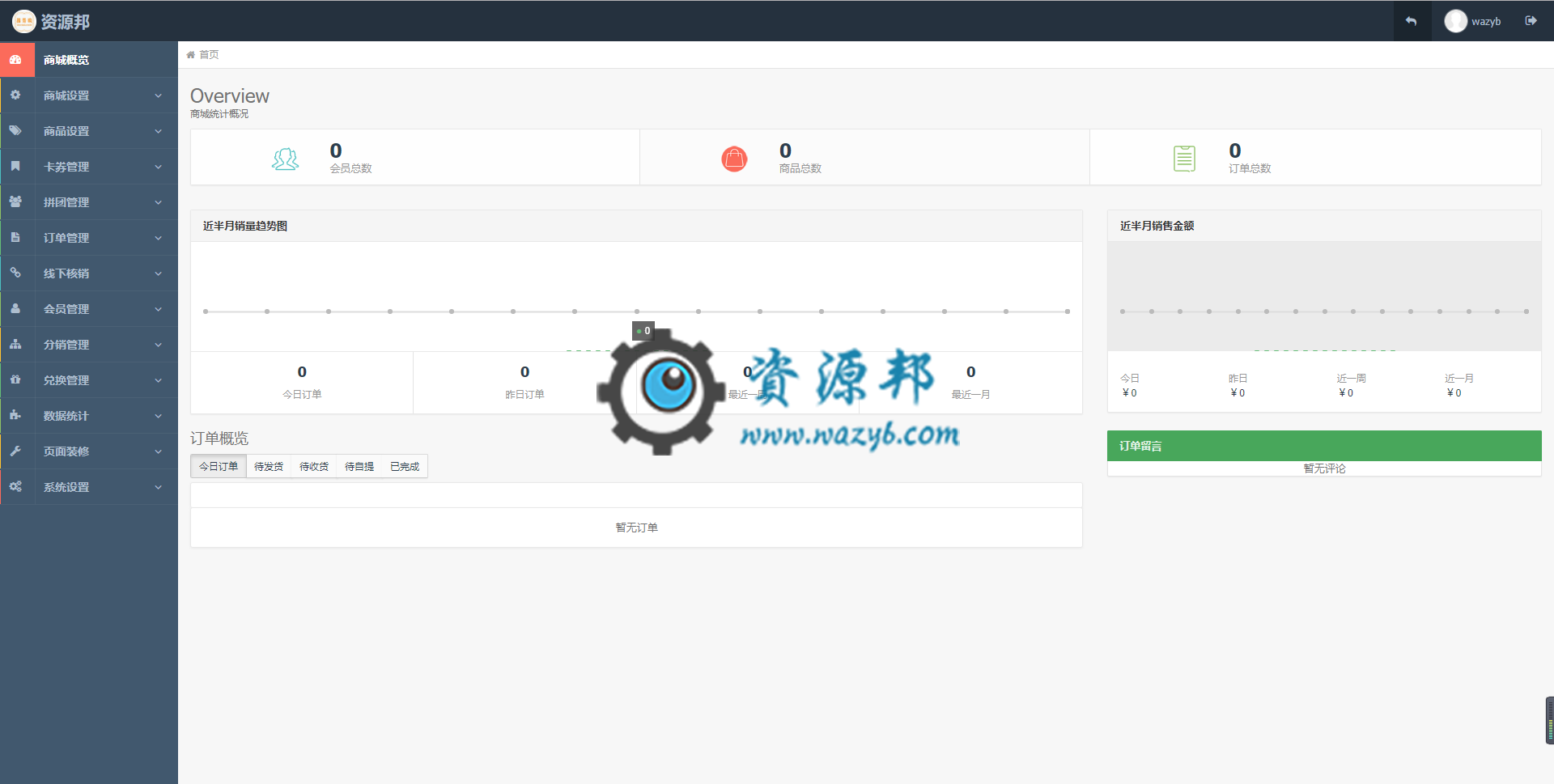Click the 资源邦 logo in header
Image resolution: width=1554 pixels, height=784 pixels.
pyautogui.click(x=51, y=21)
